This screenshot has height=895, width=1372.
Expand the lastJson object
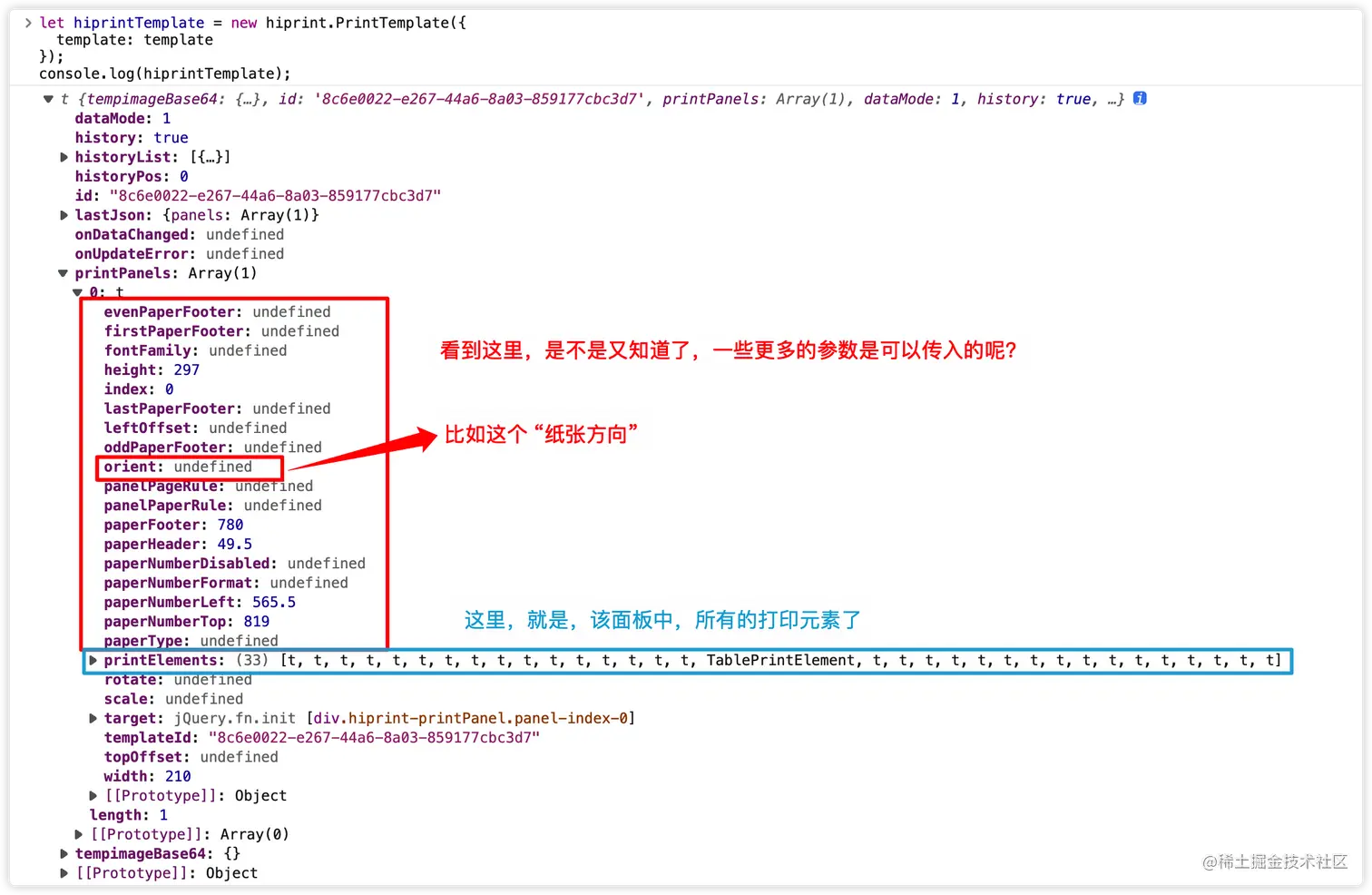(64, 215)
